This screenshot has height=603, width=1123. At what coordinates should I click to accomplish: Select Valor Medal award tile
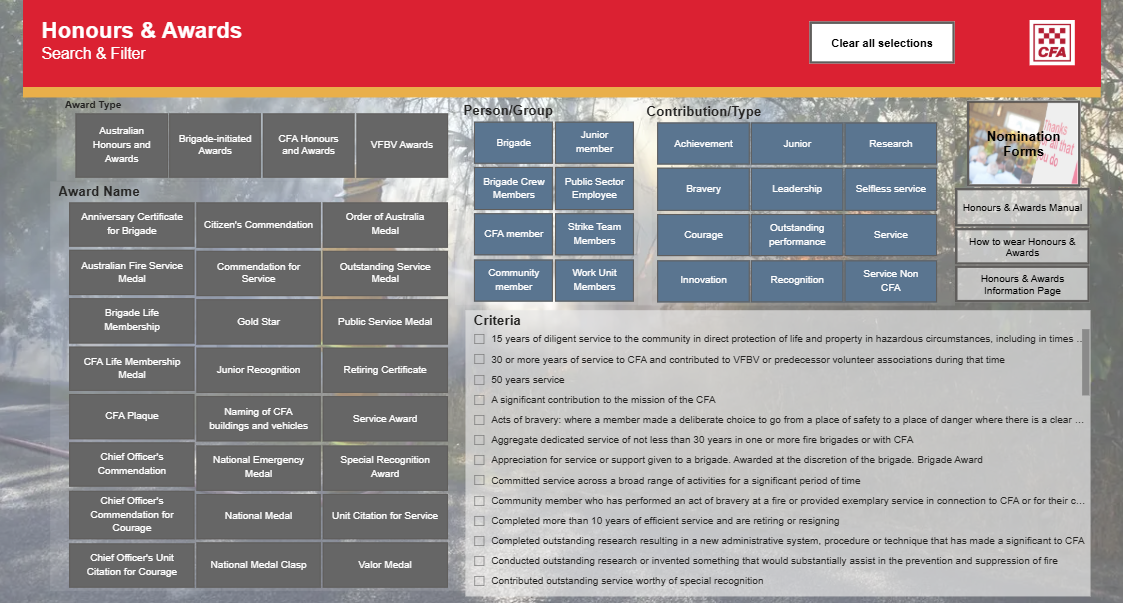pyautogui.click(x=385, y=565)
